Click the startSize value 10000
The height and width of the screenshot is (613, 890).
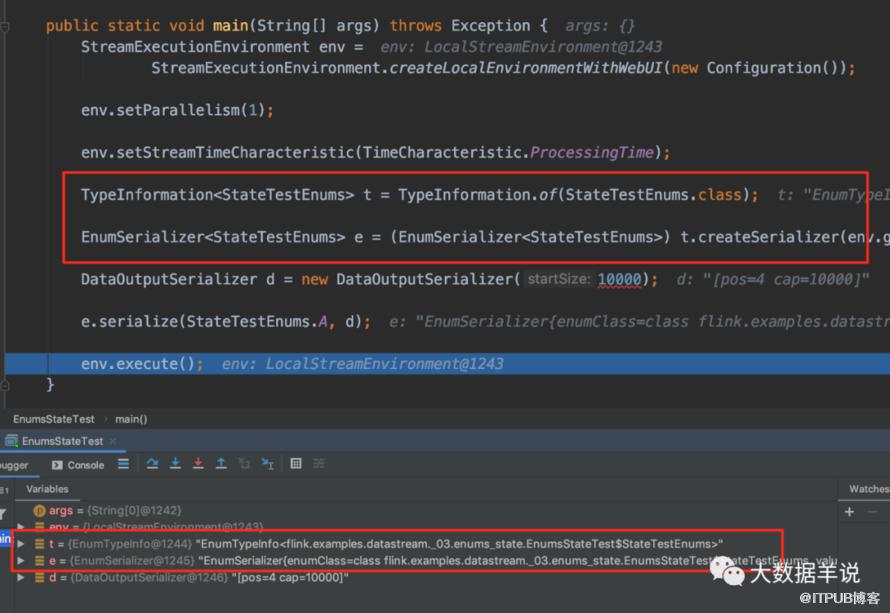click(619, 279)
